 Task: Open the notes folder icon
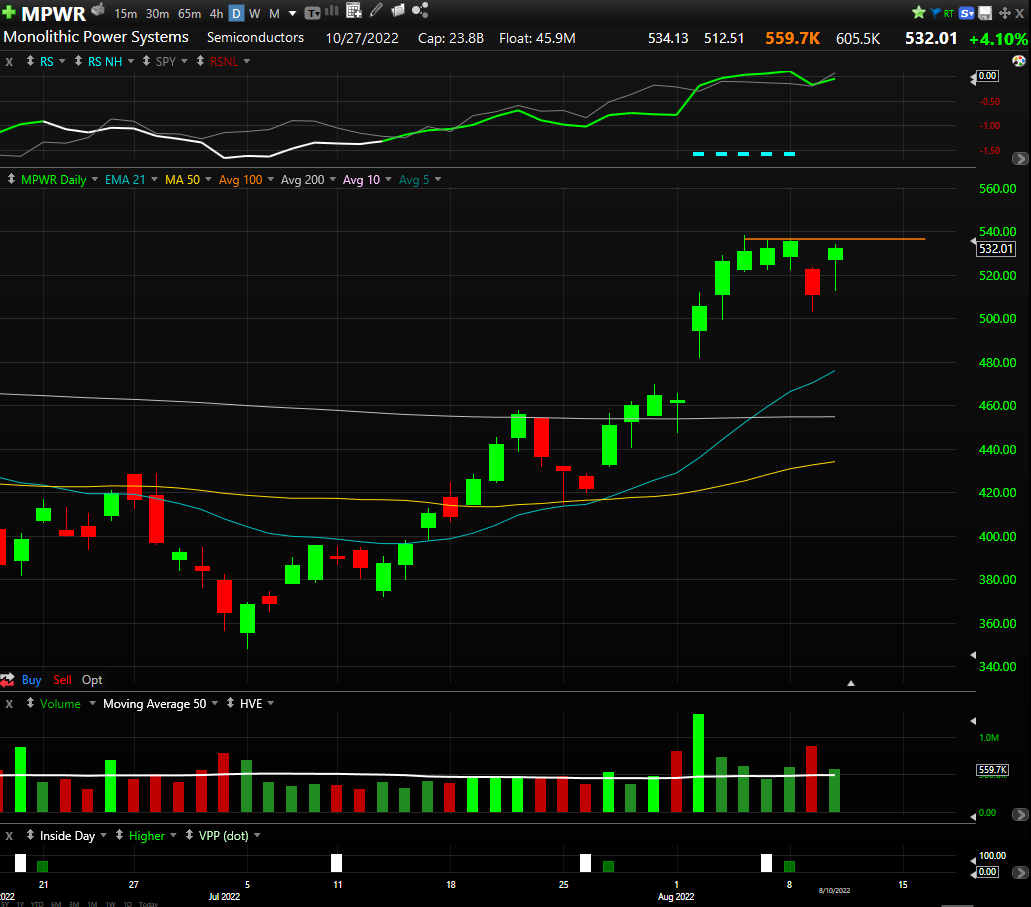(x=398, y=10)
